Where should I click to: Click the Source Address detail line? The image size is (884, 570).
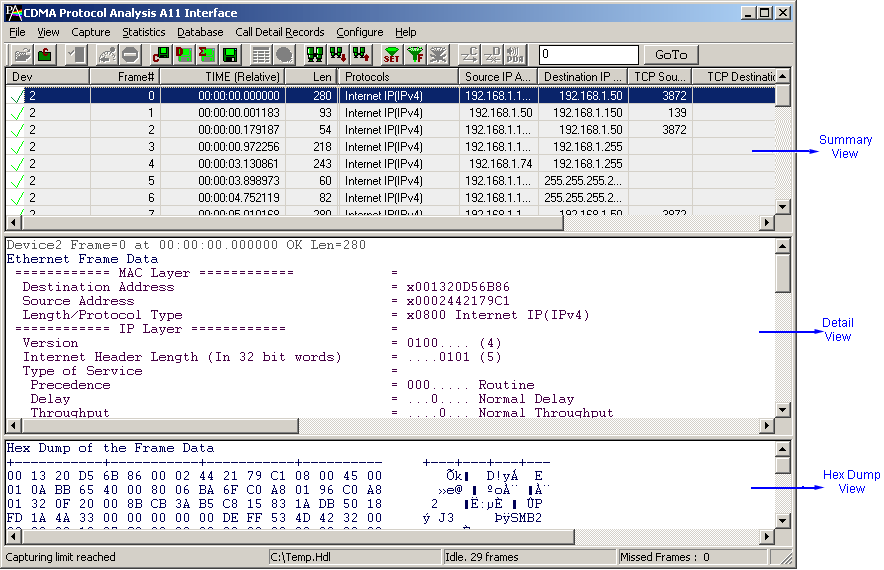[x=266, y=301]
